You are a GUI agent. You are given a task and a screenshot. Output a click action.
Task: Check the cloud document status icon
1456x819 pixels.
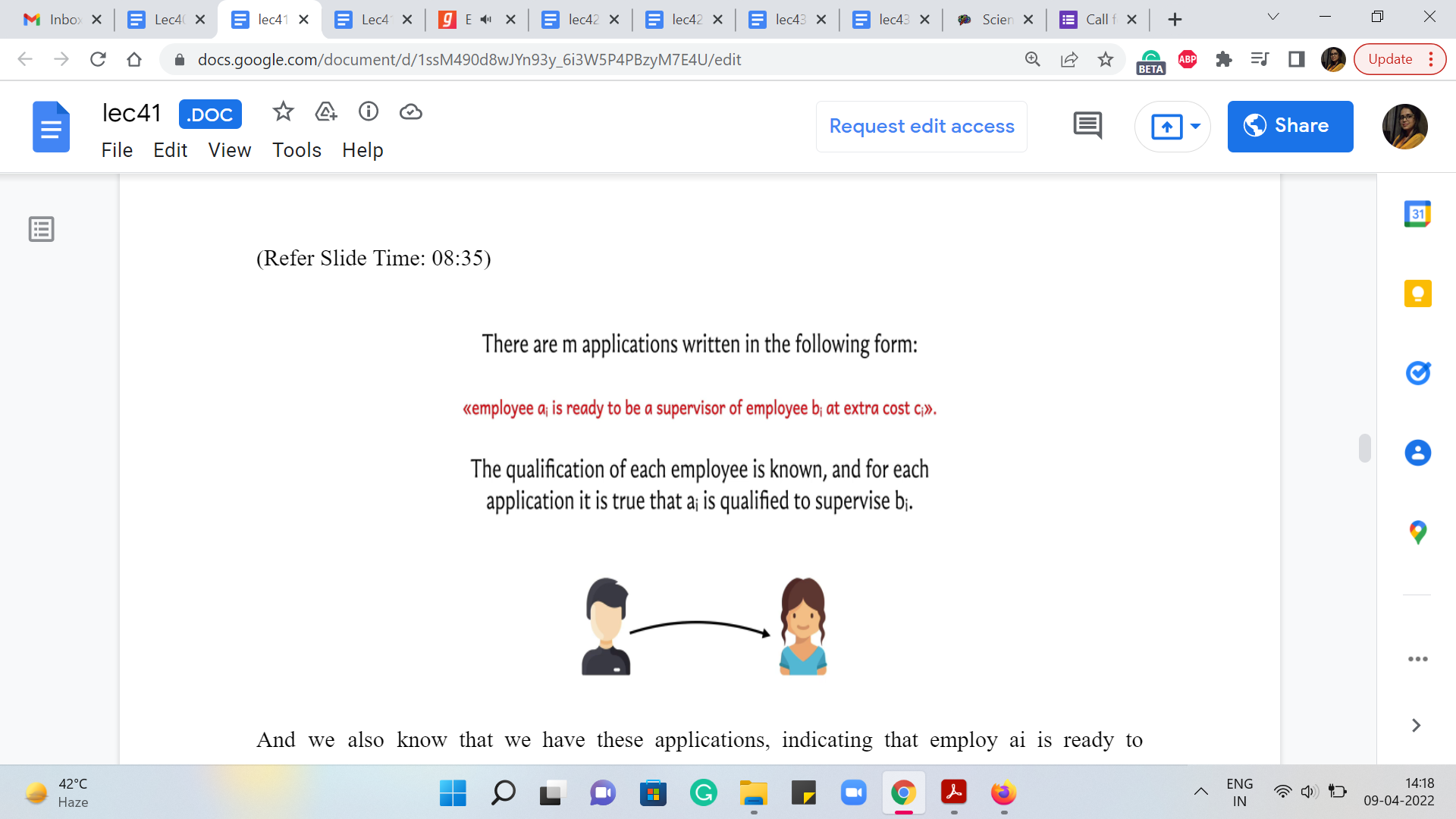click(410, 112)
